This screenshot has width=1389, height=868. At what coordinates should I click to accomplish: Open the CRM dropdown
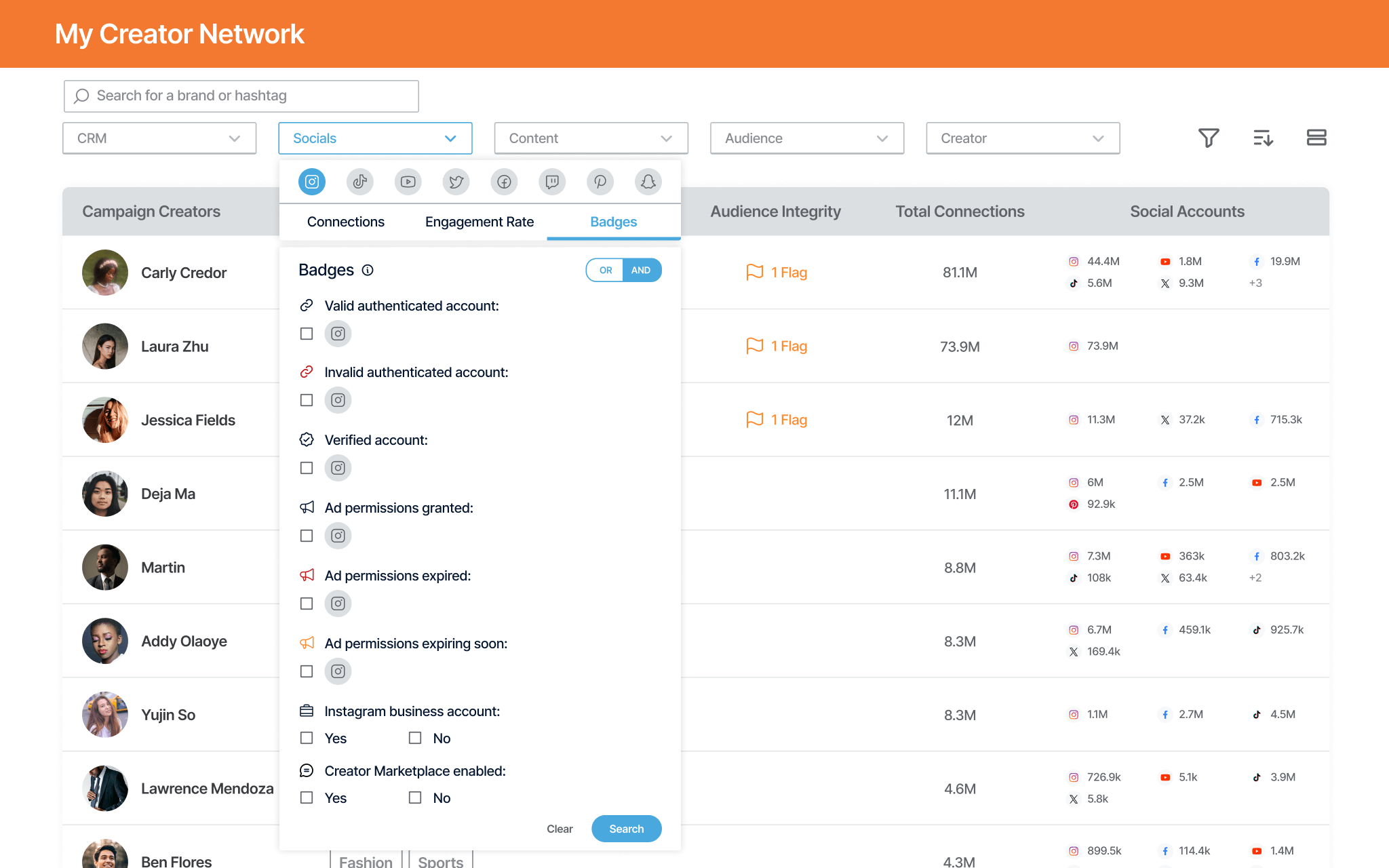pyautogui.click(x=159, y=138)
